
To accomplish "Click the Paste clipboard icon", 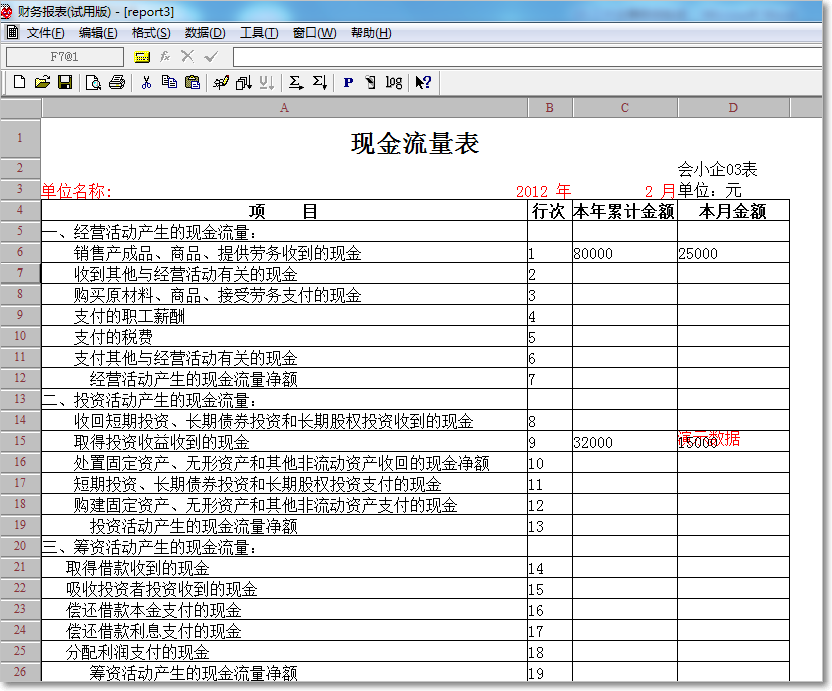I will [192, 82].
